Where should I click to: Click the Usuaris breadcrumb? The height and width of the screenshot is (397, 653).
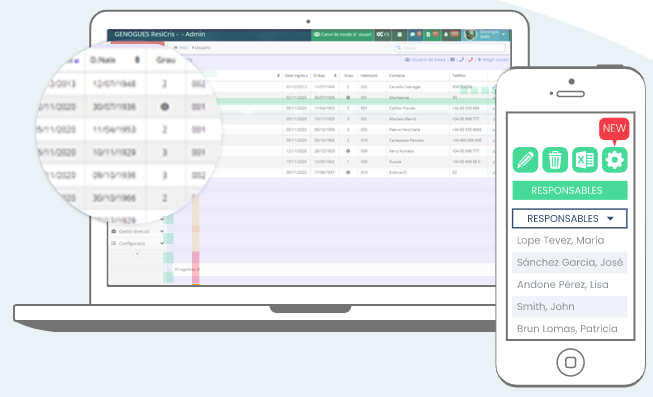(202, 48)
